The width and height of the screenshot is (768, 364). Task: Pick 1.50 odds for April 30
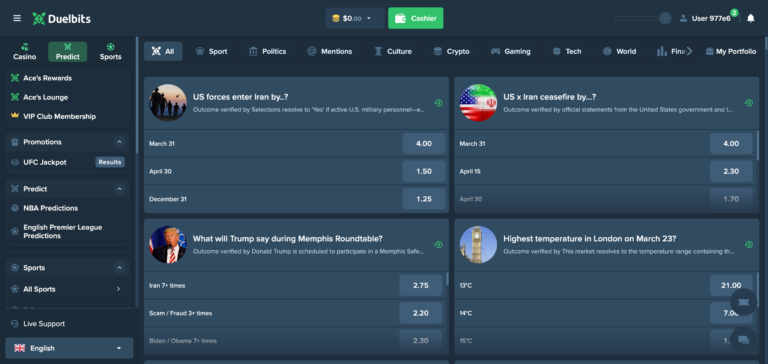click(424, 171)
